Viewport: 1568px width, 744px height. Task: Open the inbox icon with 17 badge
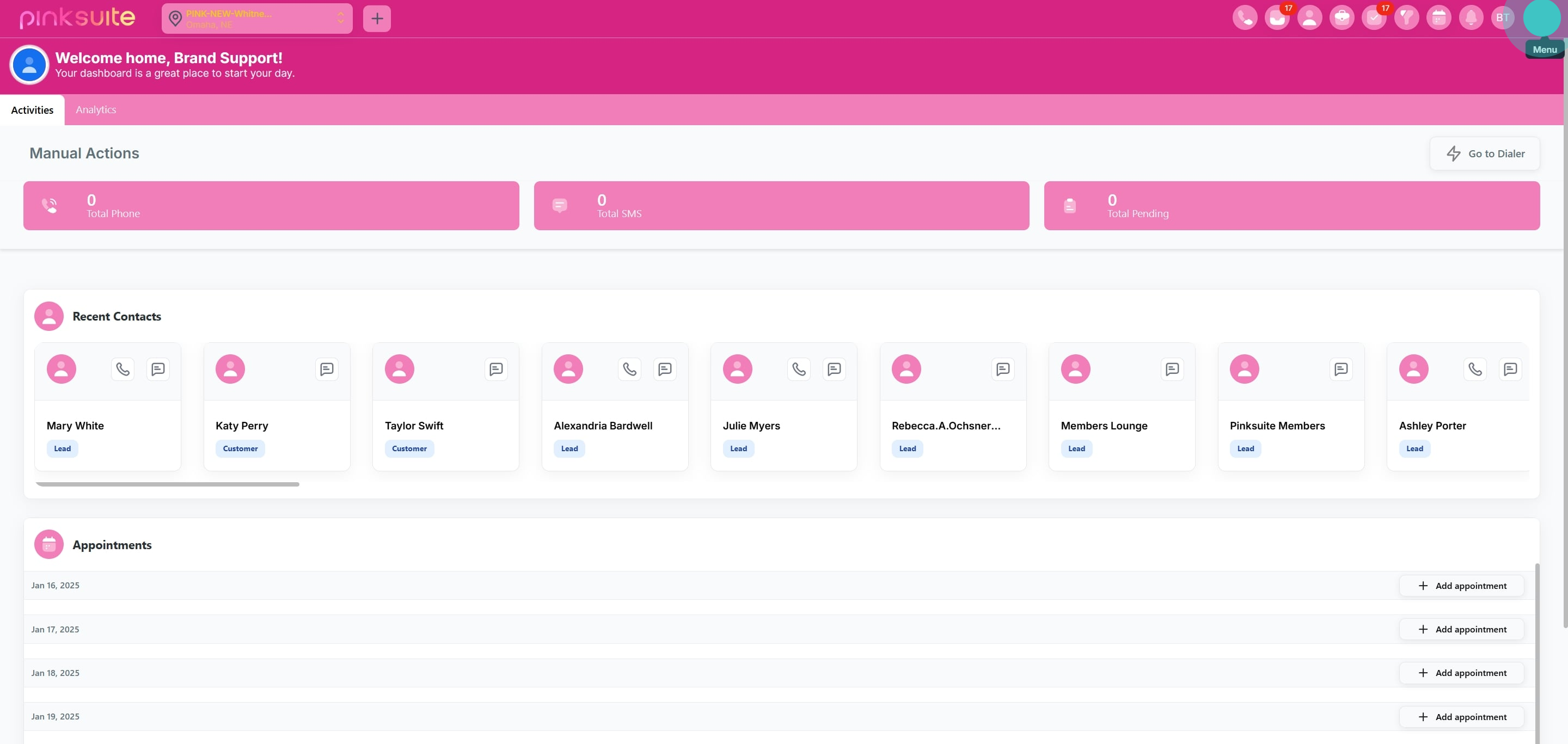1276,17
